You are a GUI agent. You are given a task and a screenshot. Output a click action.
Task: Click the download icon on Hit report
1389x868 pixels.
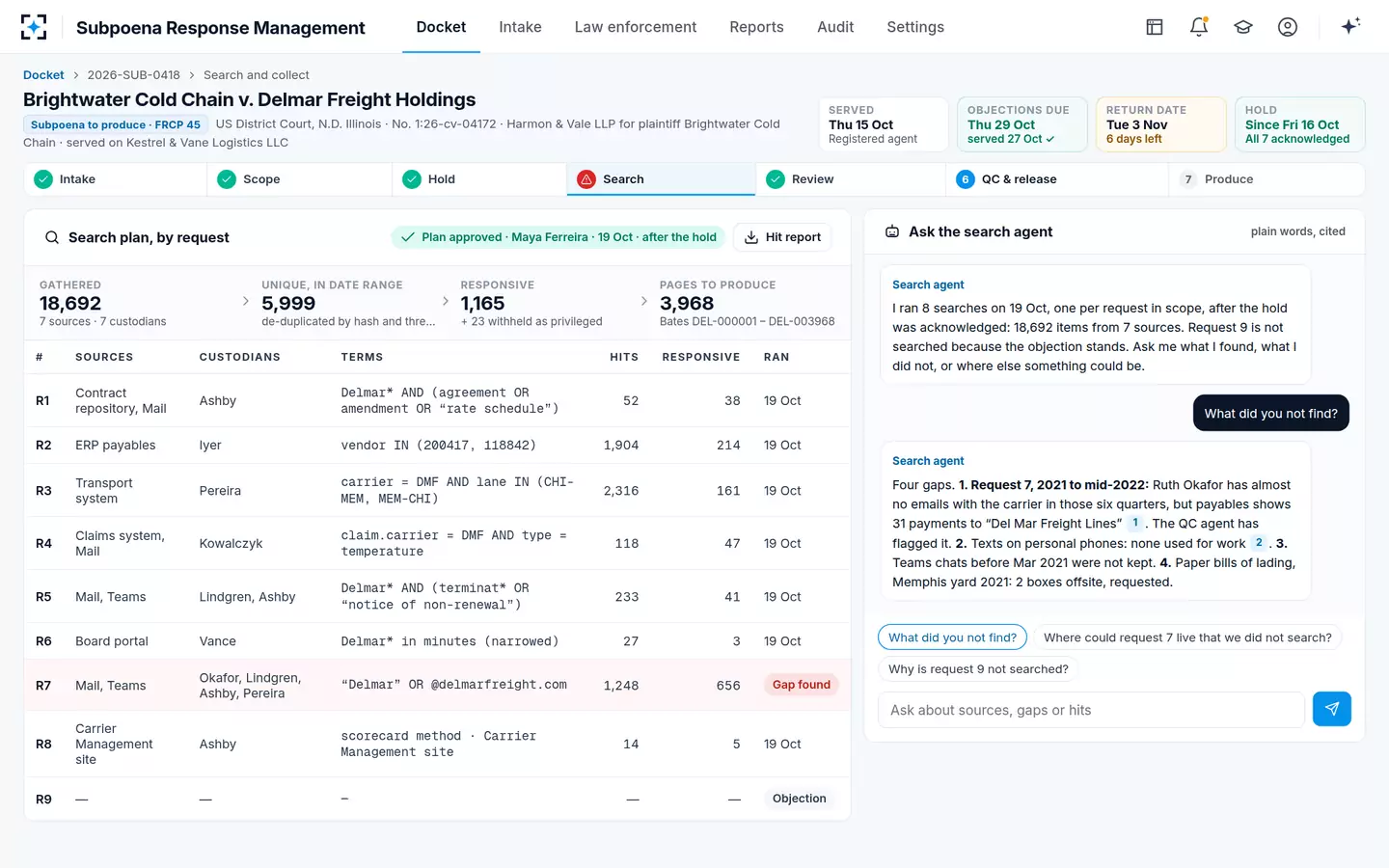[x=751, y=237]
